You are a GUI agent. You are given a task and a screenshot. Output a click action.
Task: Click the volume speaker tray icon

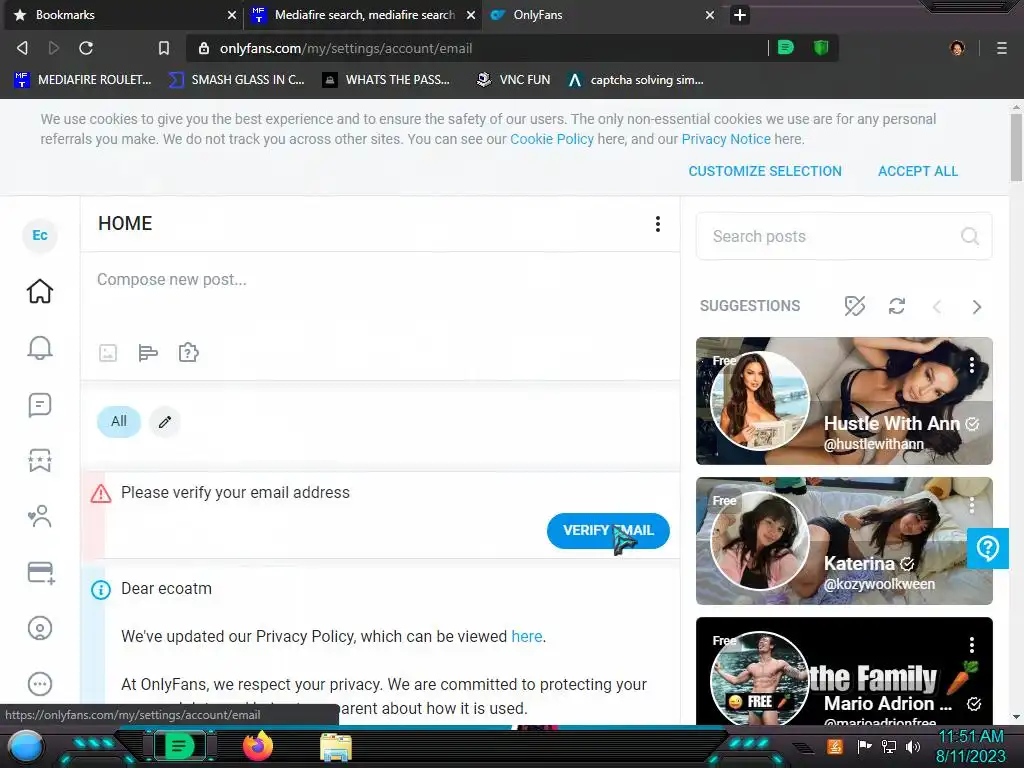click(x=913, y=746)
